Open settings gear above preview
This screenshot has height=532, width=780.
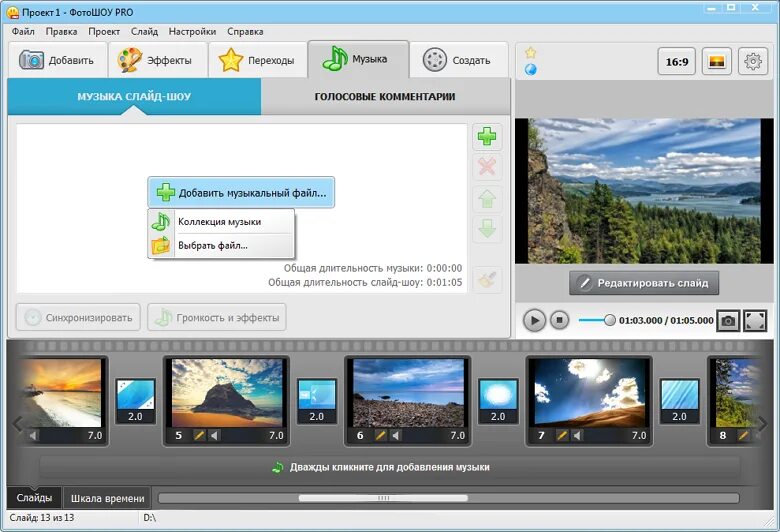(753, 62)
